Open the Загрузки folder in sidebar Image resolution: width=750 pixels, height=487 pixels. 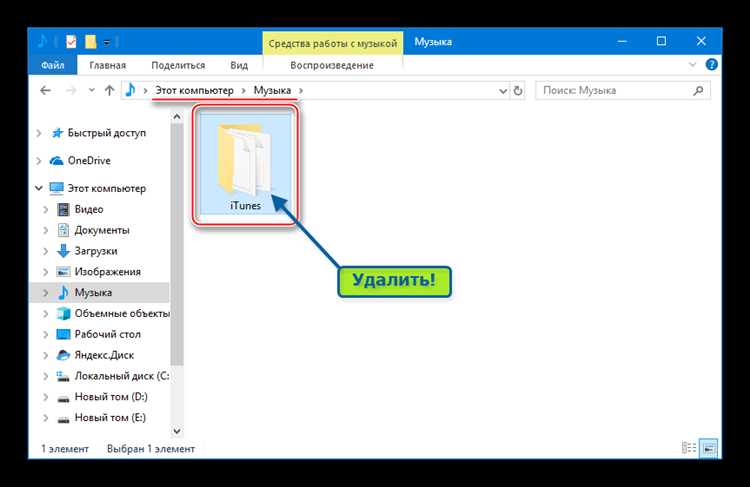(x=96, y=251)
